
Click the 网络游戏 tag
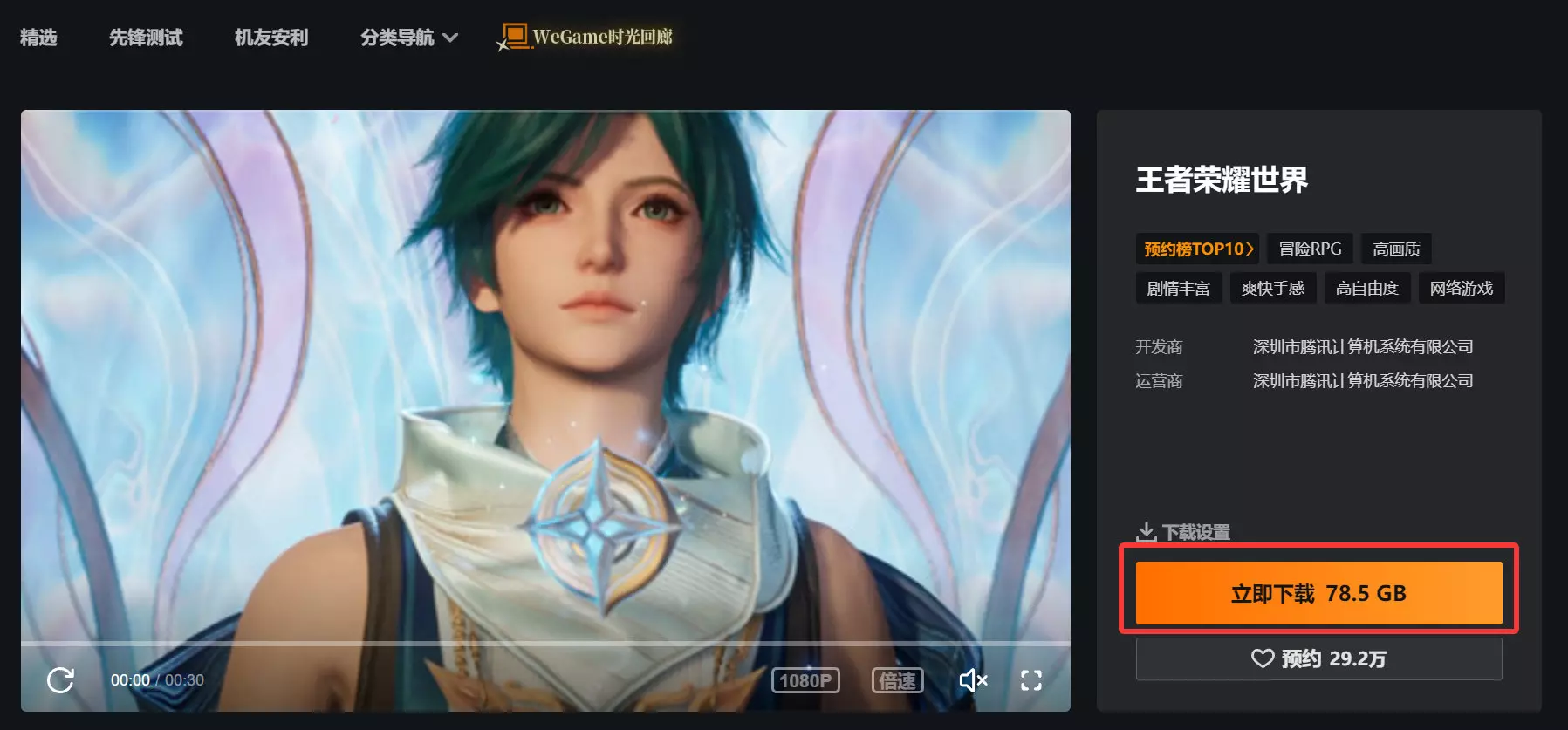click(1461, 288)
